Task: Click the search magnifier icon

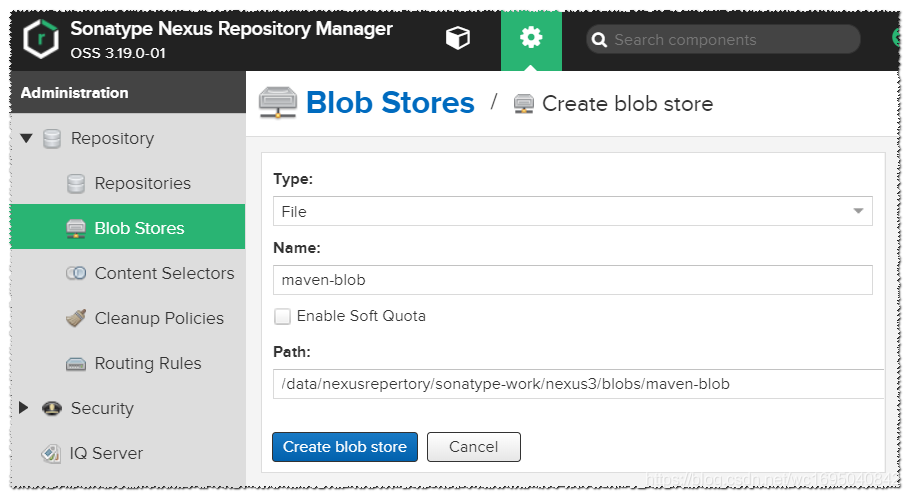Action: point(600,40)
